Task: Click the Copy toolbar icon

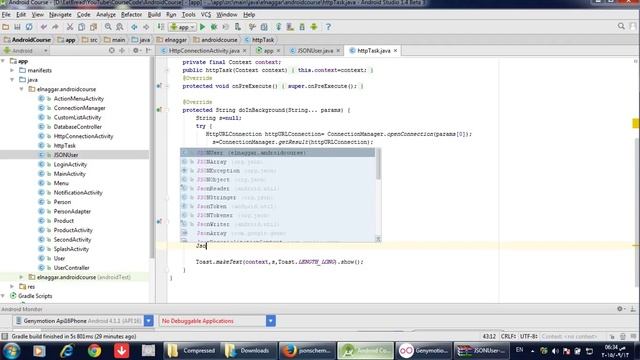Action: coord(82,27)
